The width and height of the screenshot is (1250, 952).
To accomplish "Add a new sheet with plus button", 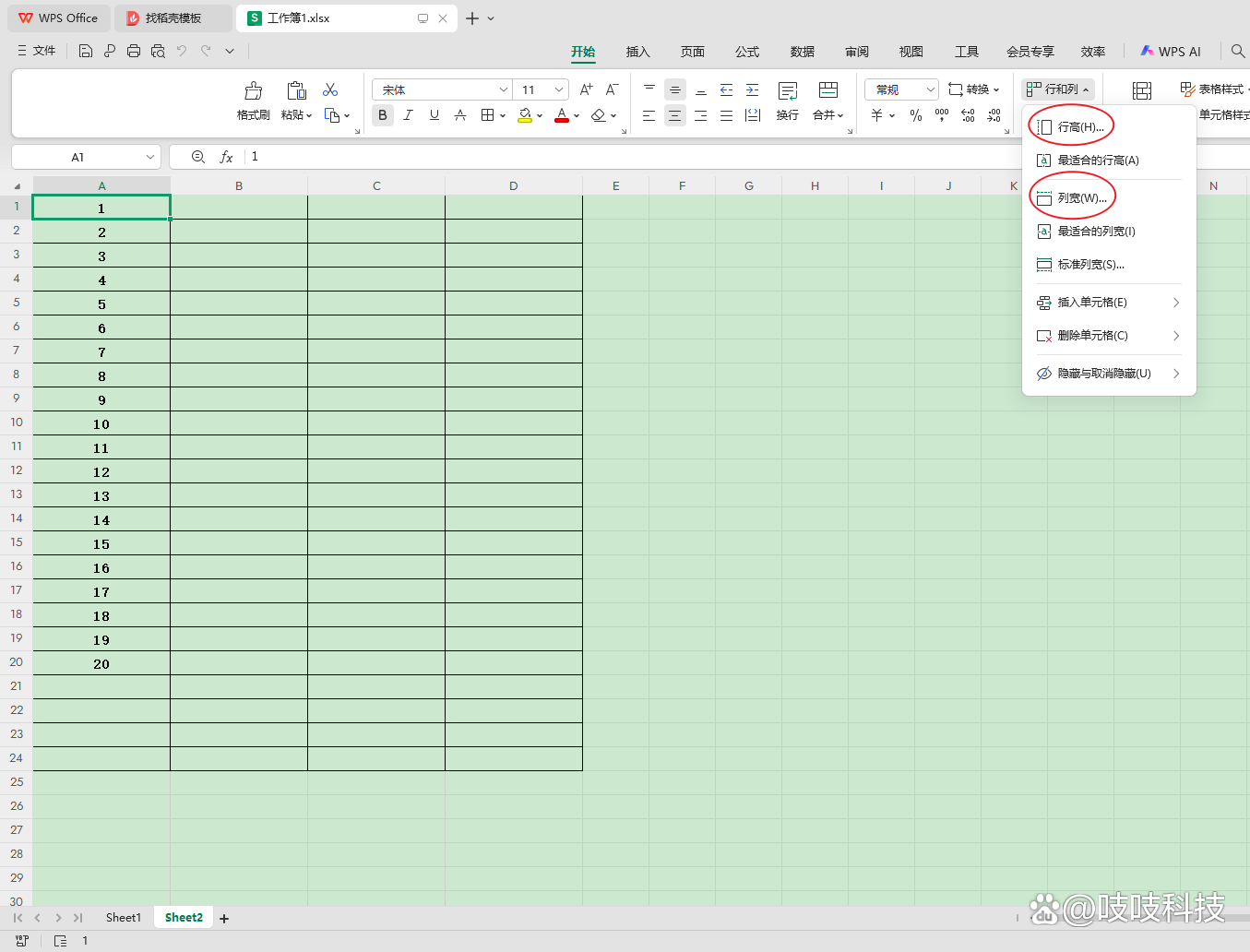I will click(x=224, y=918).
